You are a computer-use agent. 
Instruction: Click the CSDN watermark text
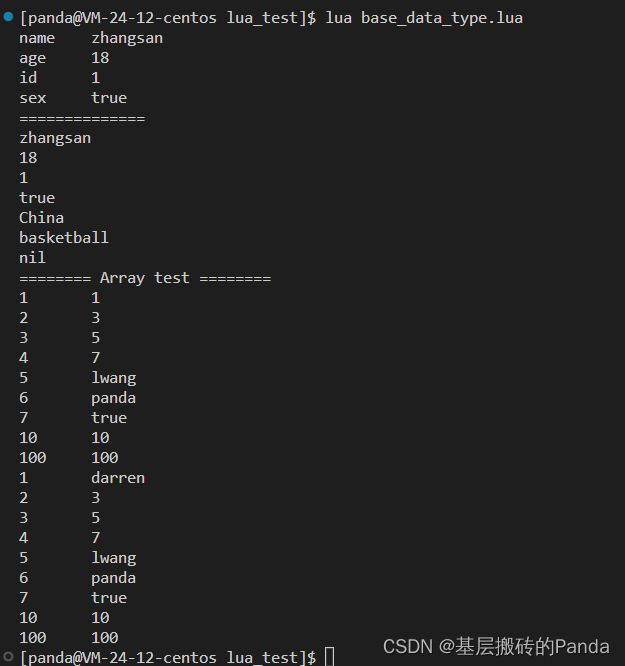pos(496,646)
